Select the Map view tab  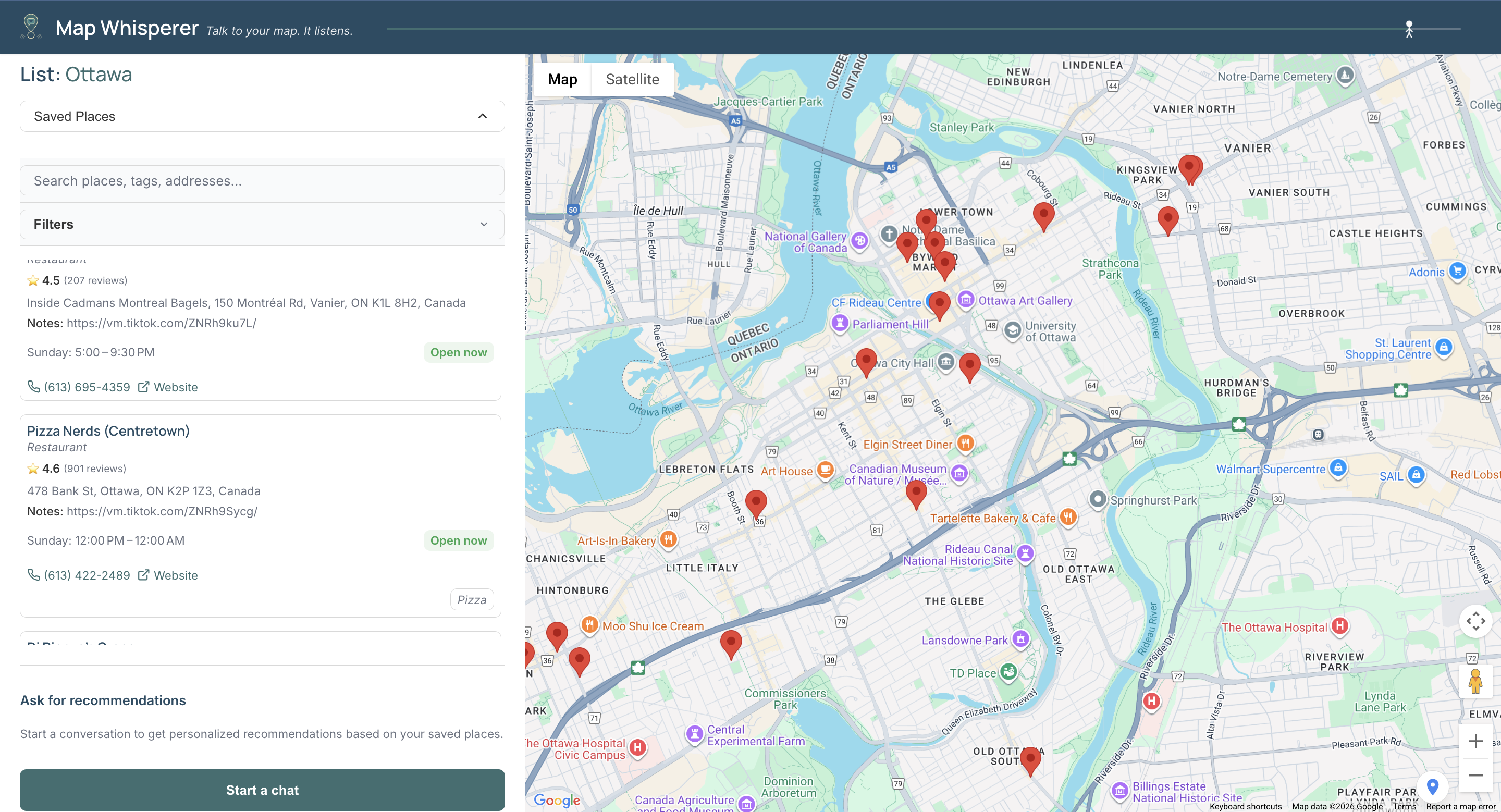pos(562,79)
